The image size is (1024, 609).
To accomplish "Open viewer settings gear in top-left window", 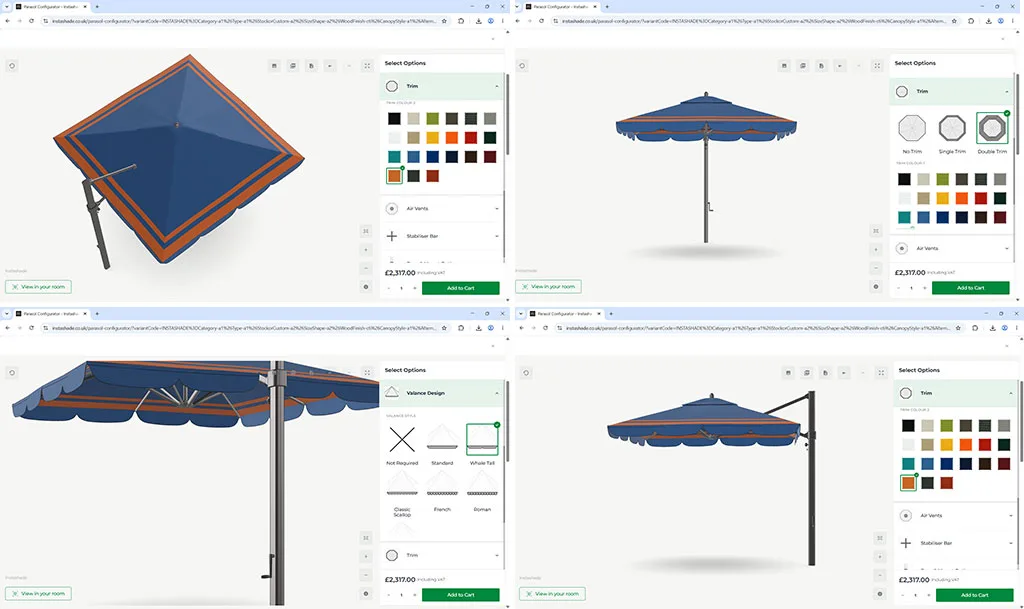I will 366,287.
